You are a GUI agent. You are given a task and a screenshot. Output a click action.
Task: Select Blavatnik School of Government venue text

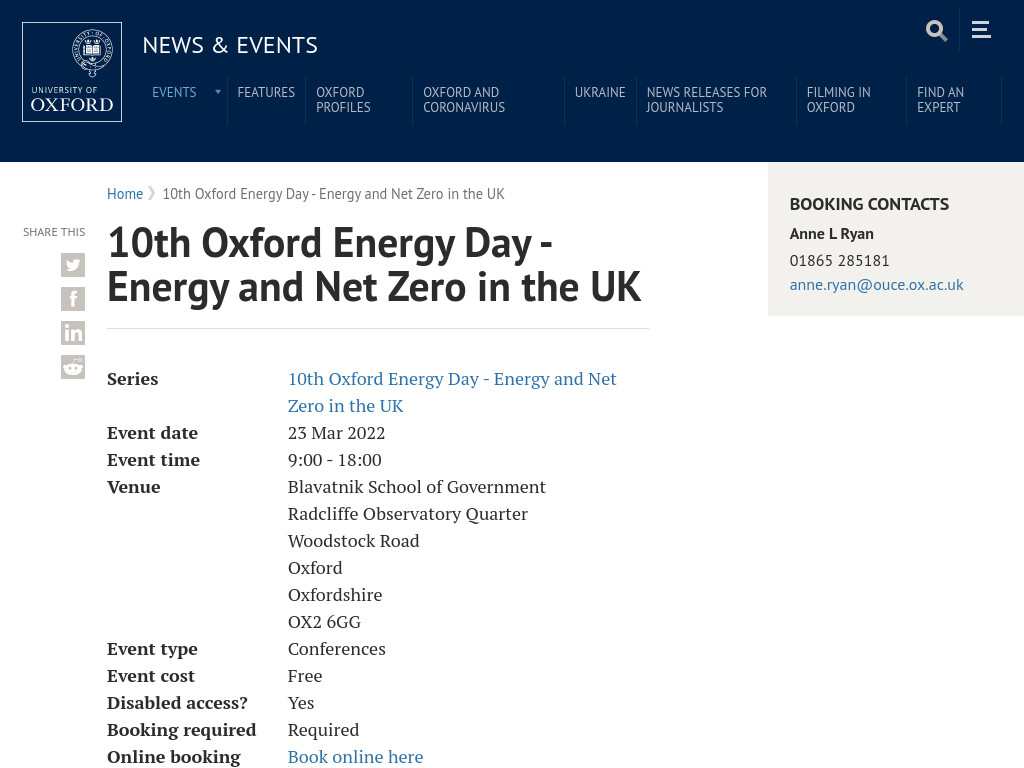417,487
